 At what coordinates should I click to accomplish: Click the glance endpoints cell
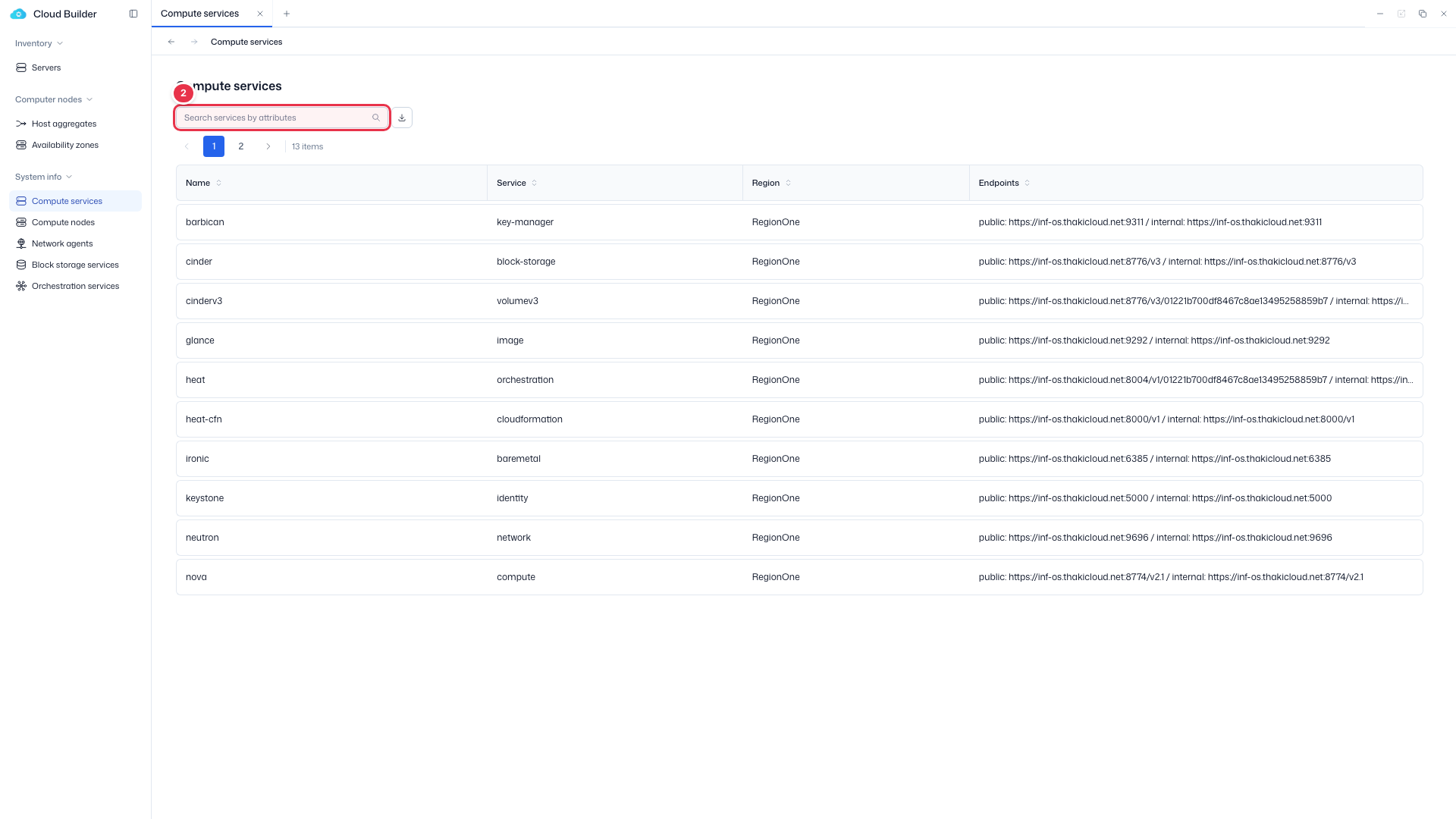pyautogui.click(x=1154, y=340)
